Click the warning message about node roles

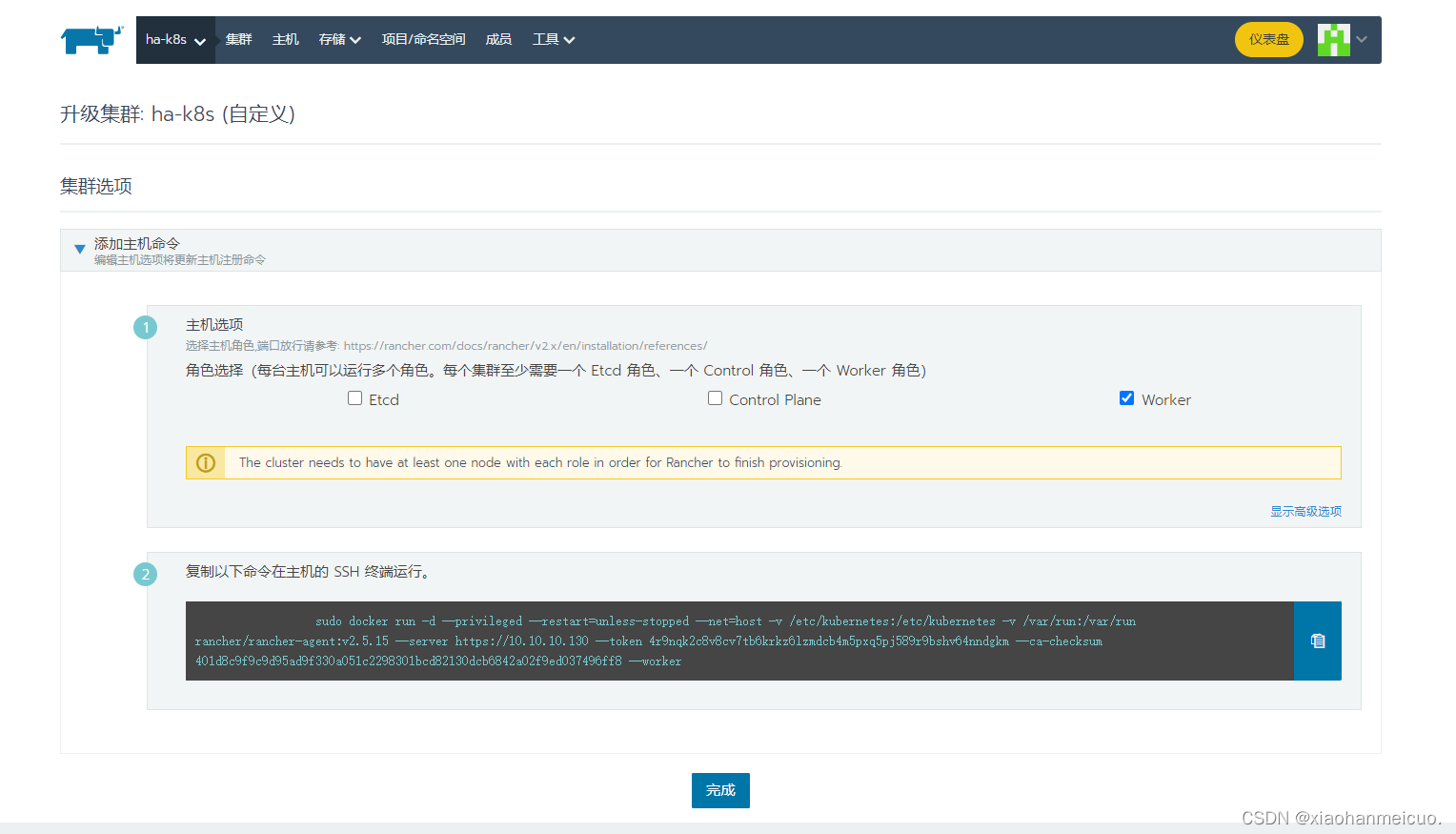[x=540, y=463]
